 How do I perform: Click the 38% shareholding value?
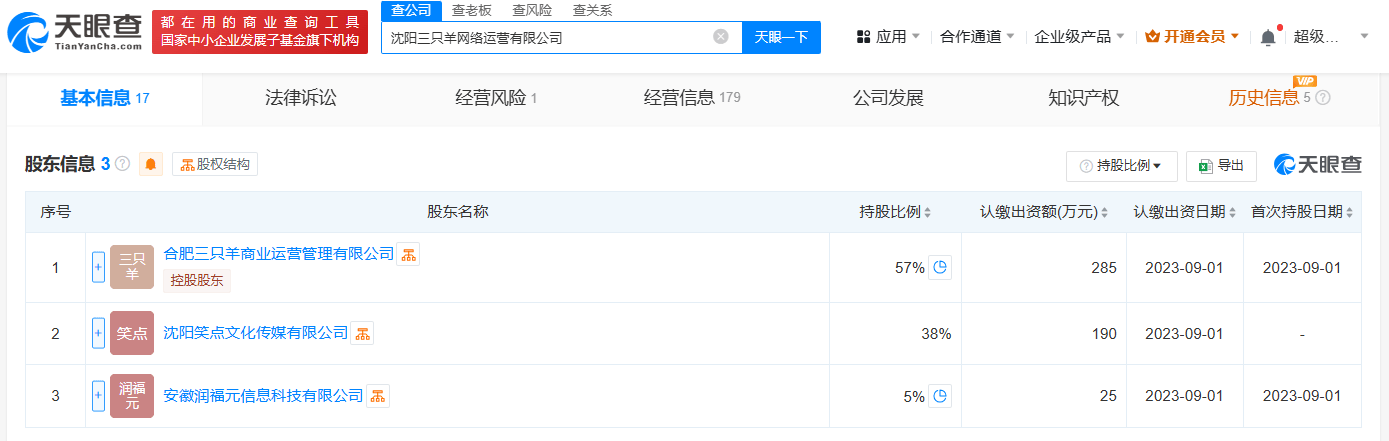point(936,334)
